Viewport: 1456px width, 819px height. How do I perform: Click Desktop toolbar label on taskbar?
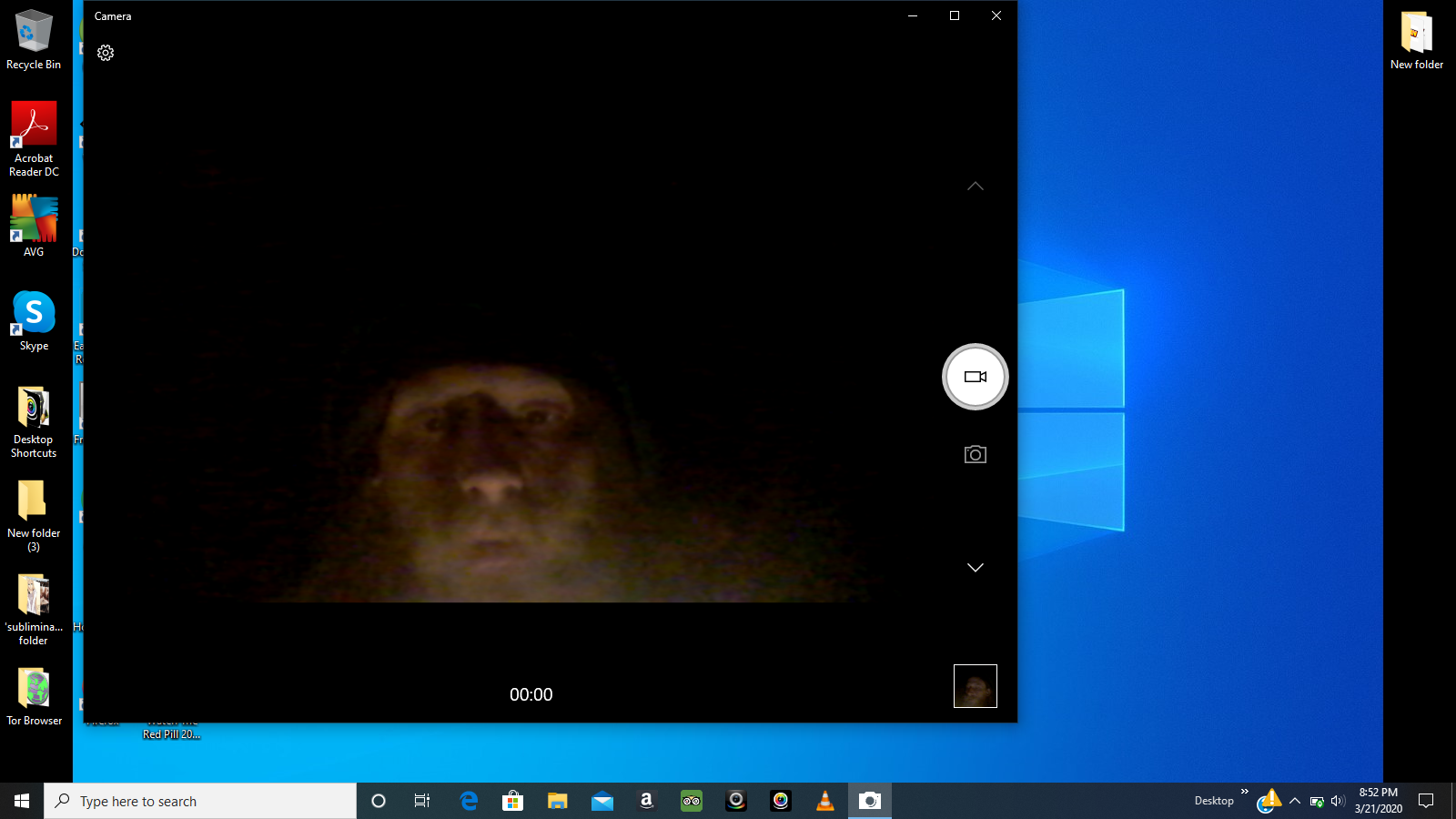click(1214, 801)
